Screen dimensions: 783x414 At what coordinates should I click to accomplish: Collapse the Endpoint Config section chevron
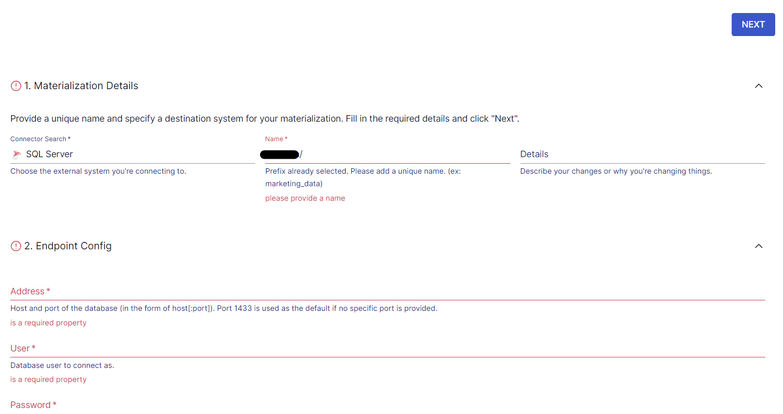759,246
